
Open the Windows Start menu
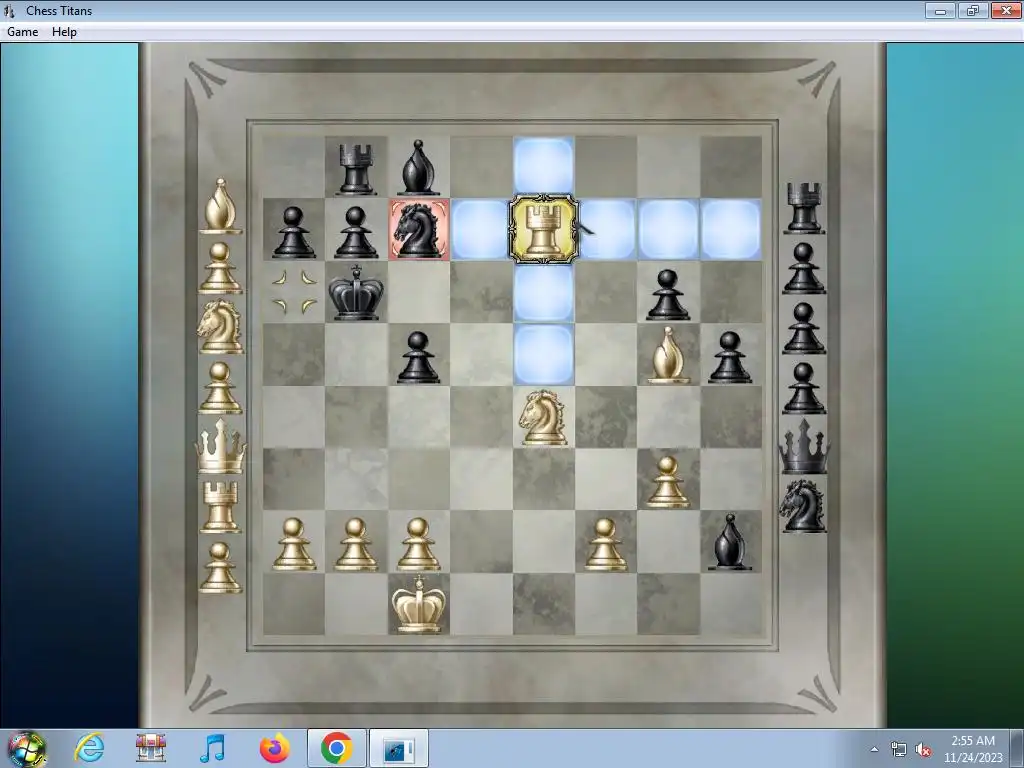(x=26, y=748)
